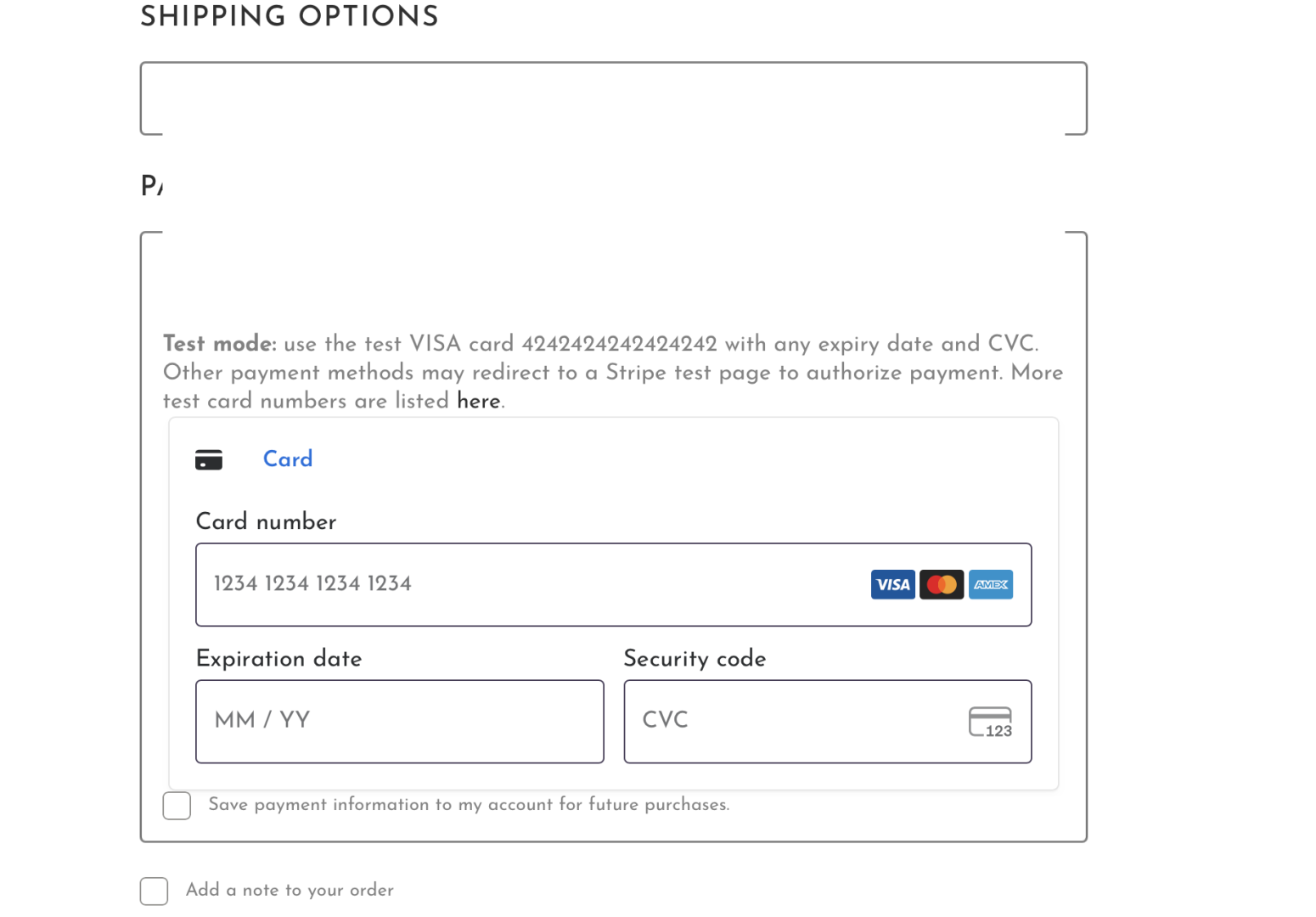Click the VISA logo icon

click(892, 585)
